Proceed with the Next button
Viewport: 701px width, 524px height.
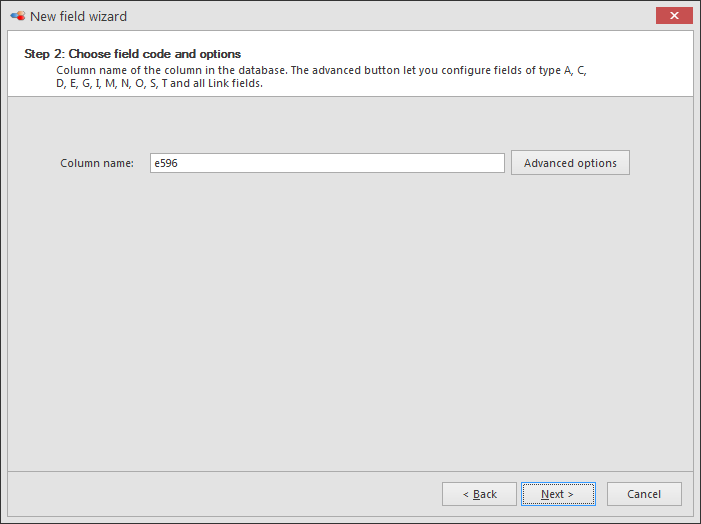click(x=558, y=494)
